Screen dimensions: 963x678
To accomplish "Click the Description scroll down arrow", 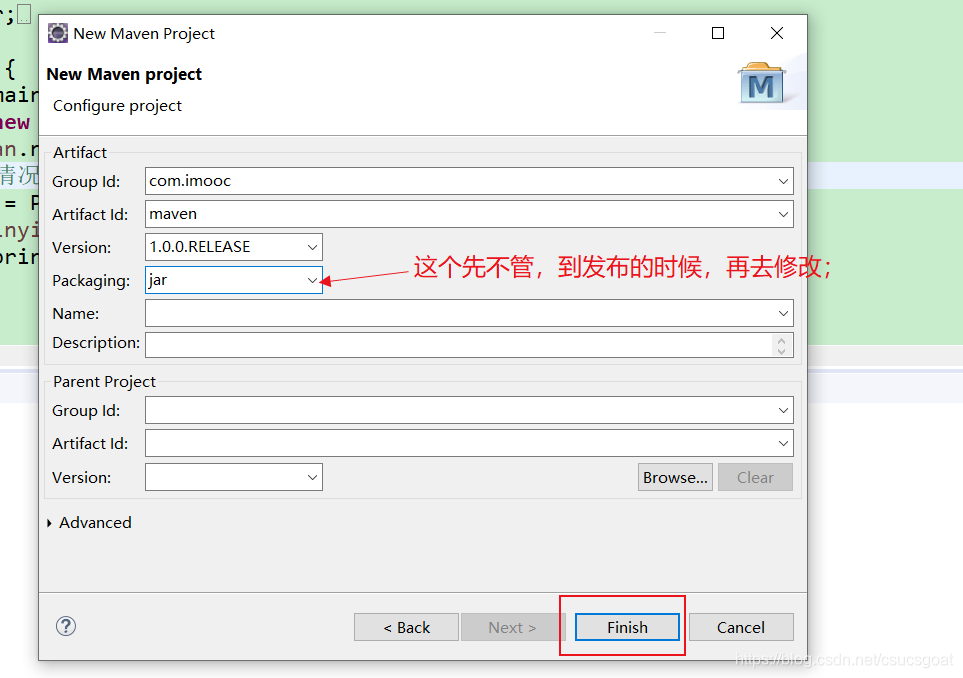I will (x=781, y=351).
